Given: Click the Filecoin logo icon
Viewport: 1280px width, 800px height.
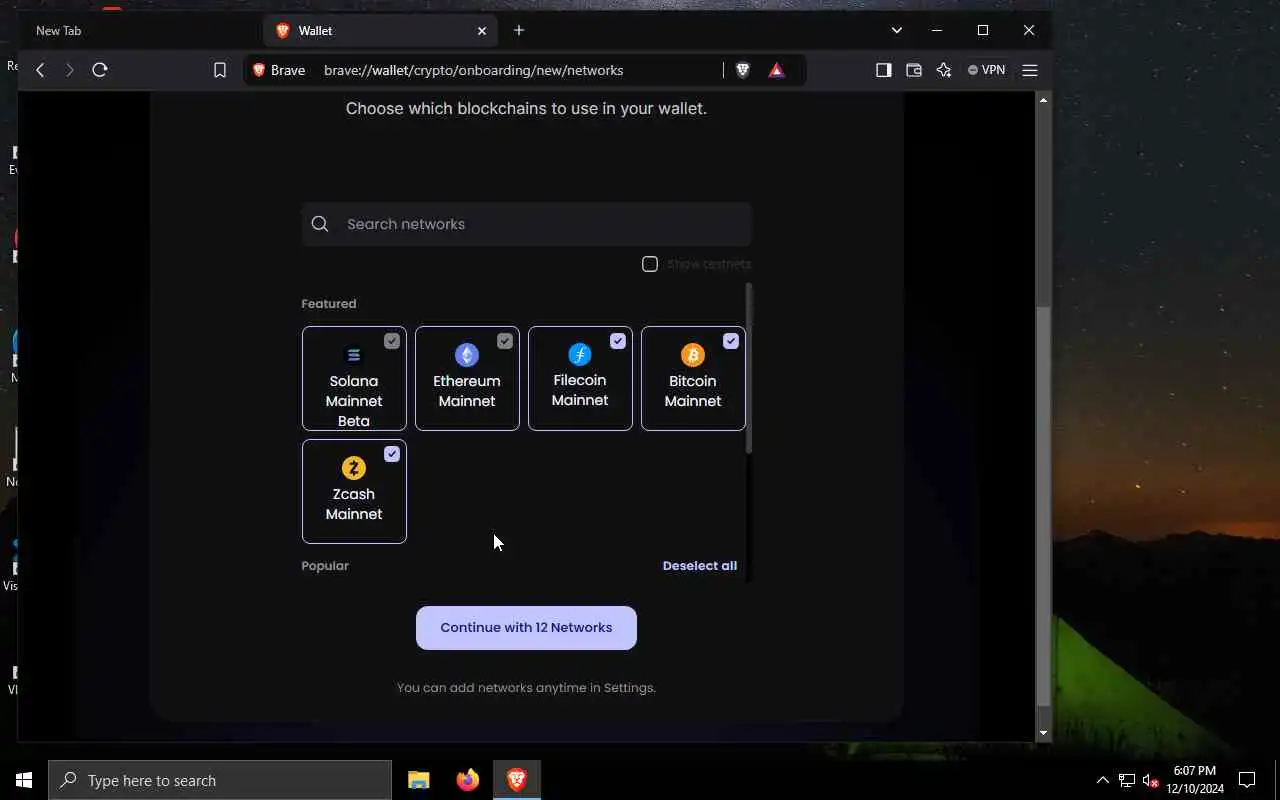Looking at the screenshot, I should (580, 354).
